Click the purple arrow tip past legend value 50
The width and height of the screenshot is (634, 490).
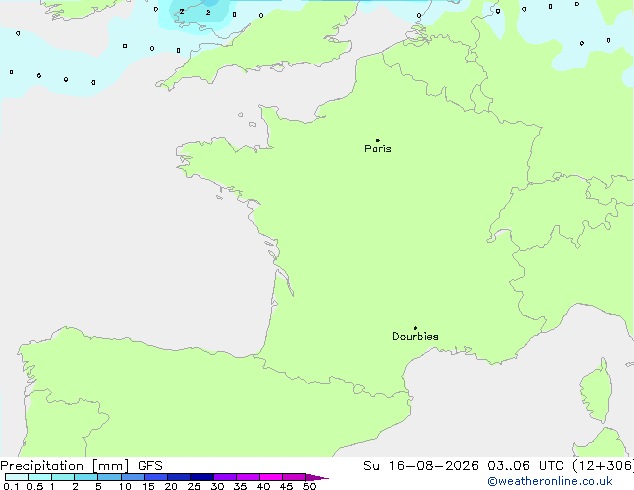[317, 477]
